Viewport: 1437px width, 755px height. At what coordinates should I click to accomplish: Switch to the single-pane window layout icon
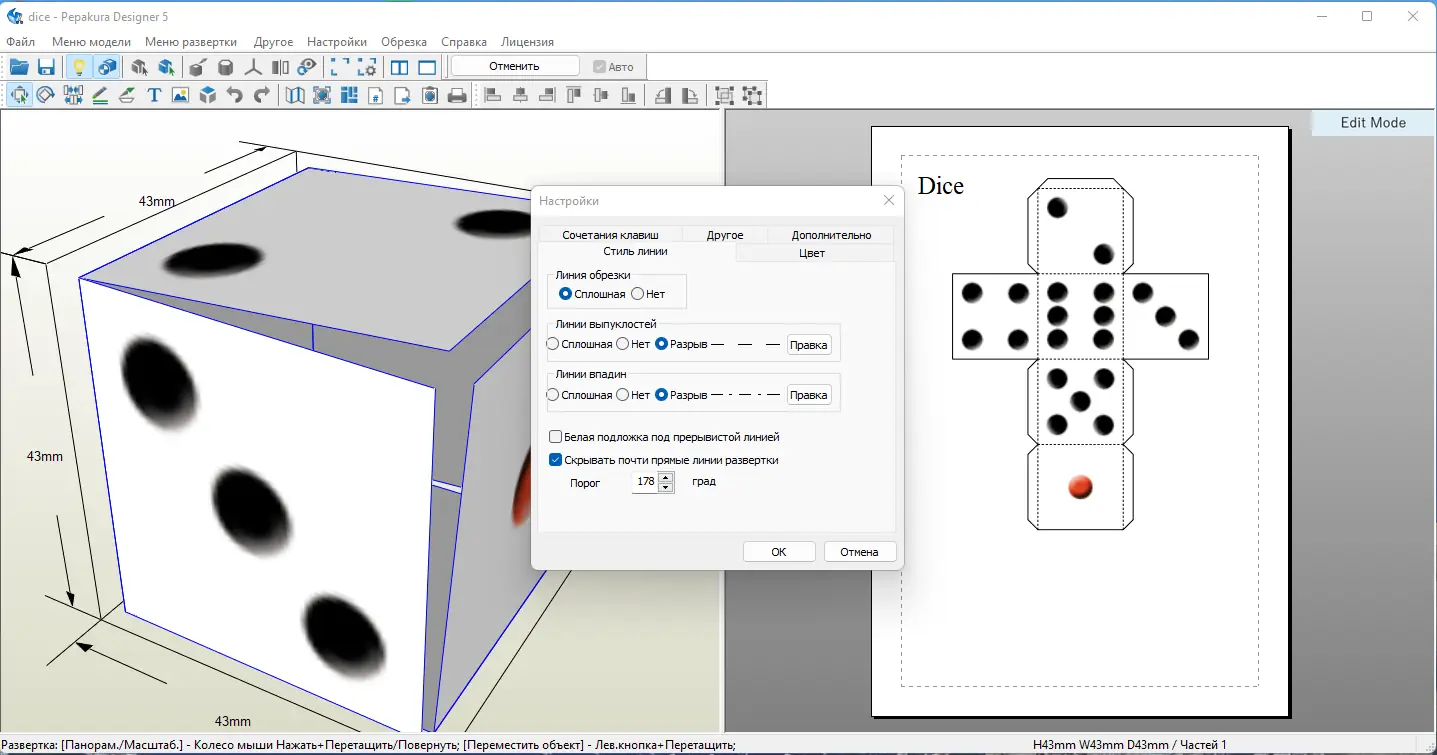pyautogui.click(x=427, y=67)
